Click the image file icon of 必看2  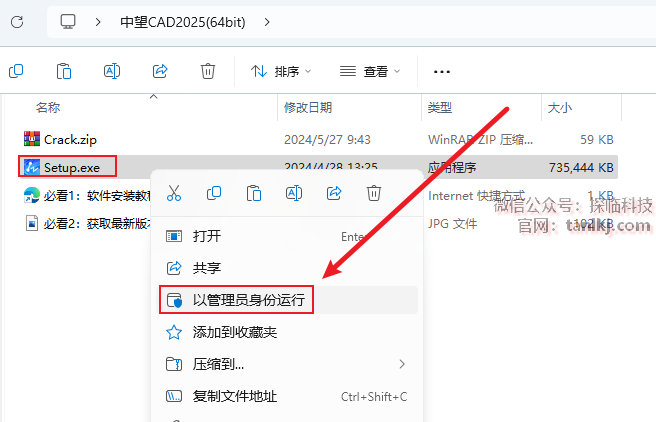(x=32, y=223)
